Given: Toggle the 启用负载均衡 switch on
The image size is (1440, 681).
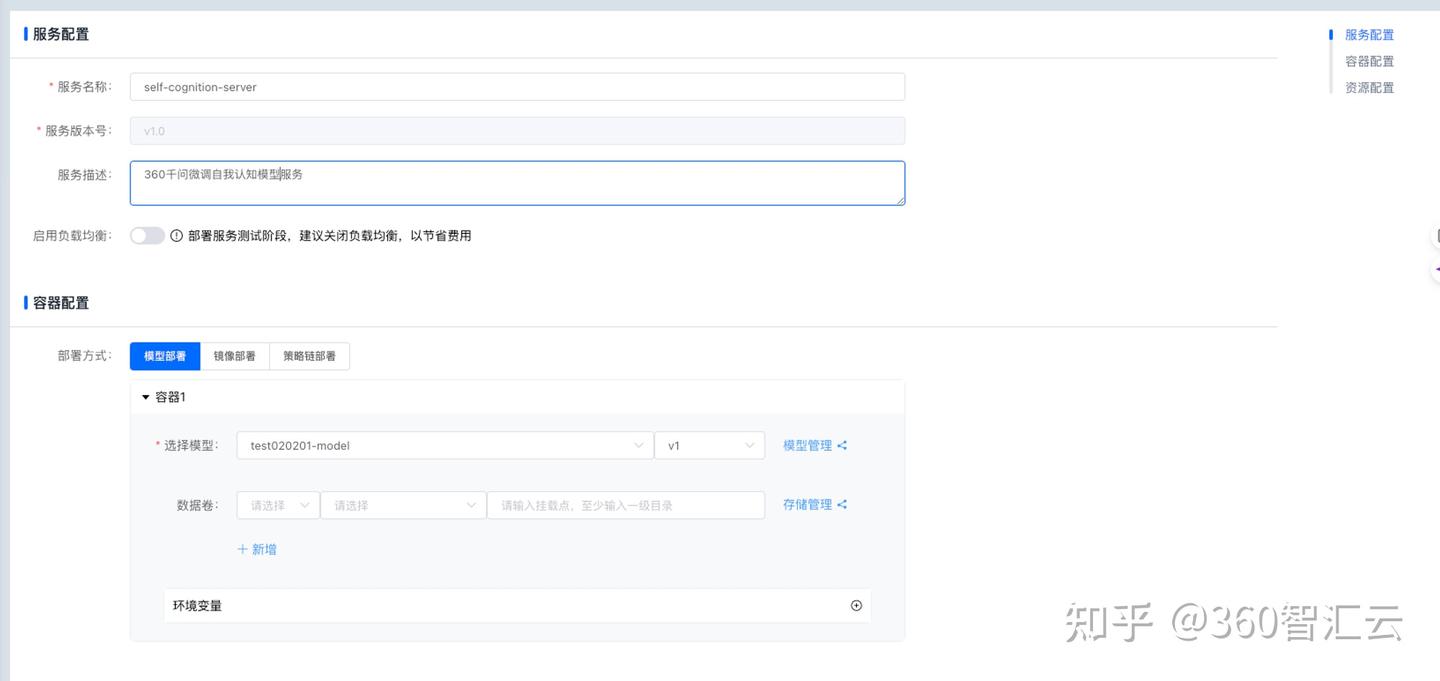Looking at the screenshot, I should coord(147,235).
